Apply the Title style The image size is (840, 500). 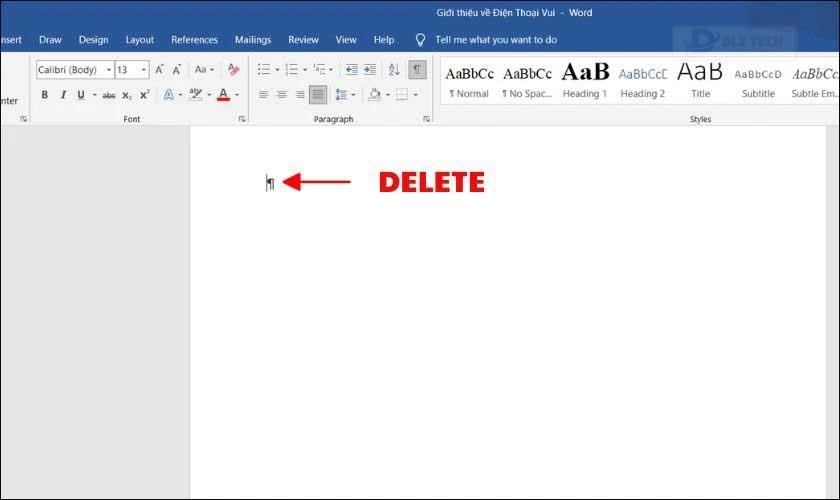(700, 81)
